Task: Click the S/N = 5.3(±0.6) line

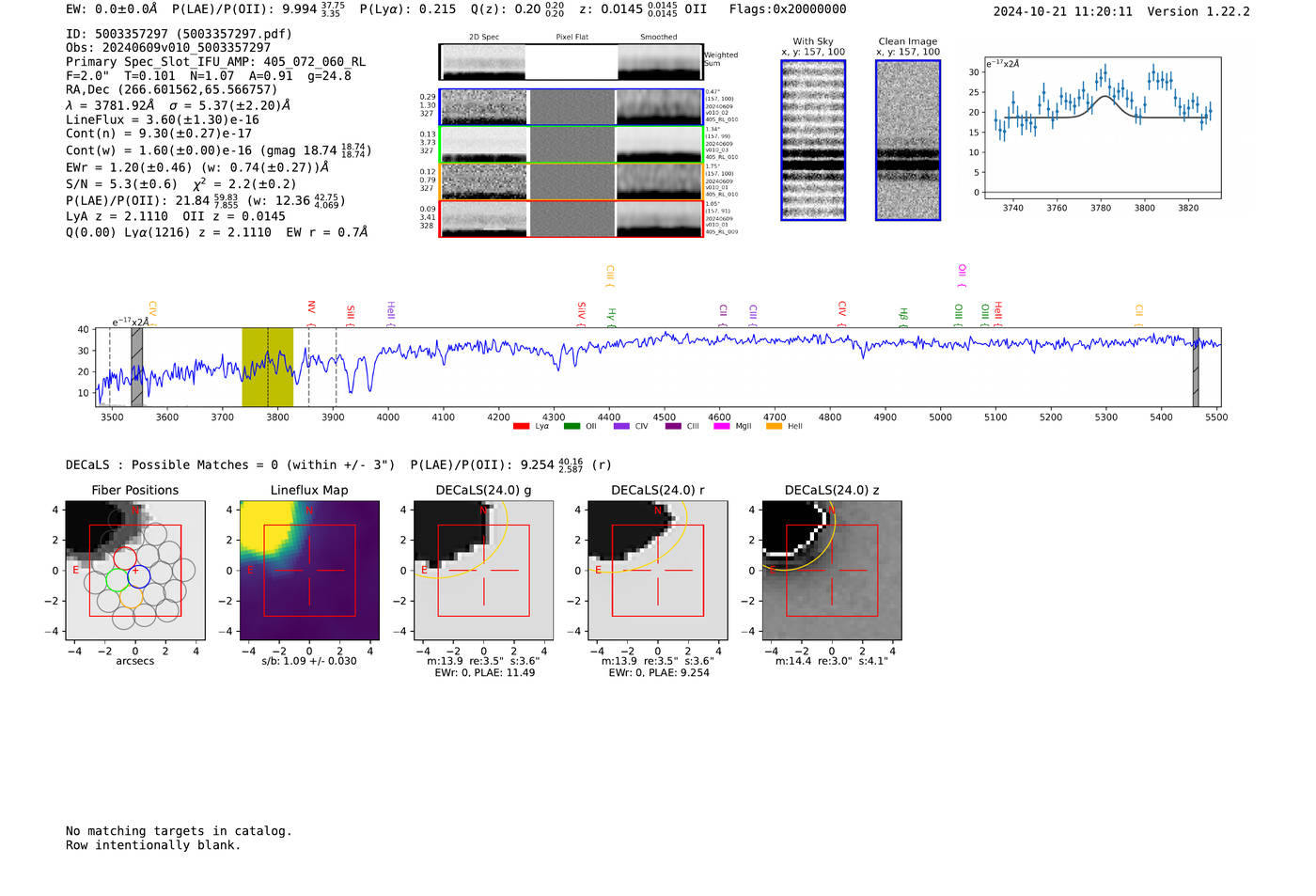Action: (180, 183)
